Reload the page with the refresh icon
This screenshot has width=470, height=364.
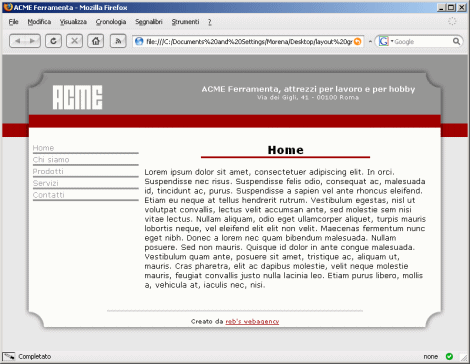tap(53, 41)
